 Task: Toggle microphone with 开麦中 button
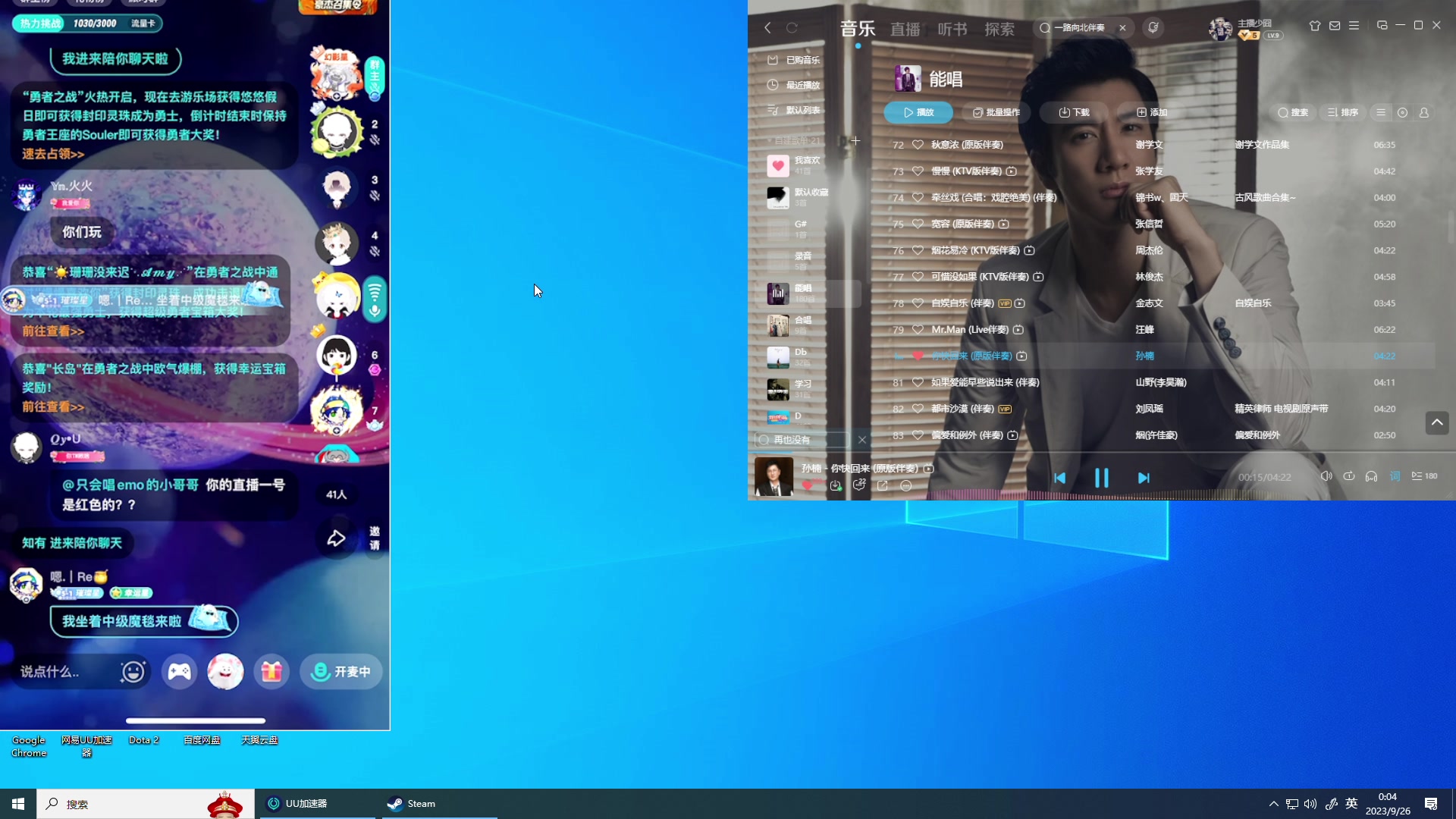tap(341, 672)
